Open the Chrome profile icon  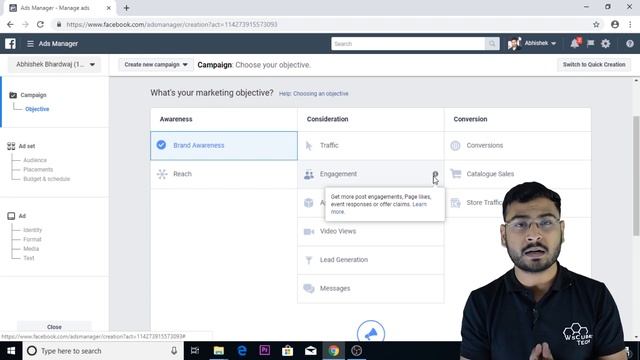coord(615,24)
